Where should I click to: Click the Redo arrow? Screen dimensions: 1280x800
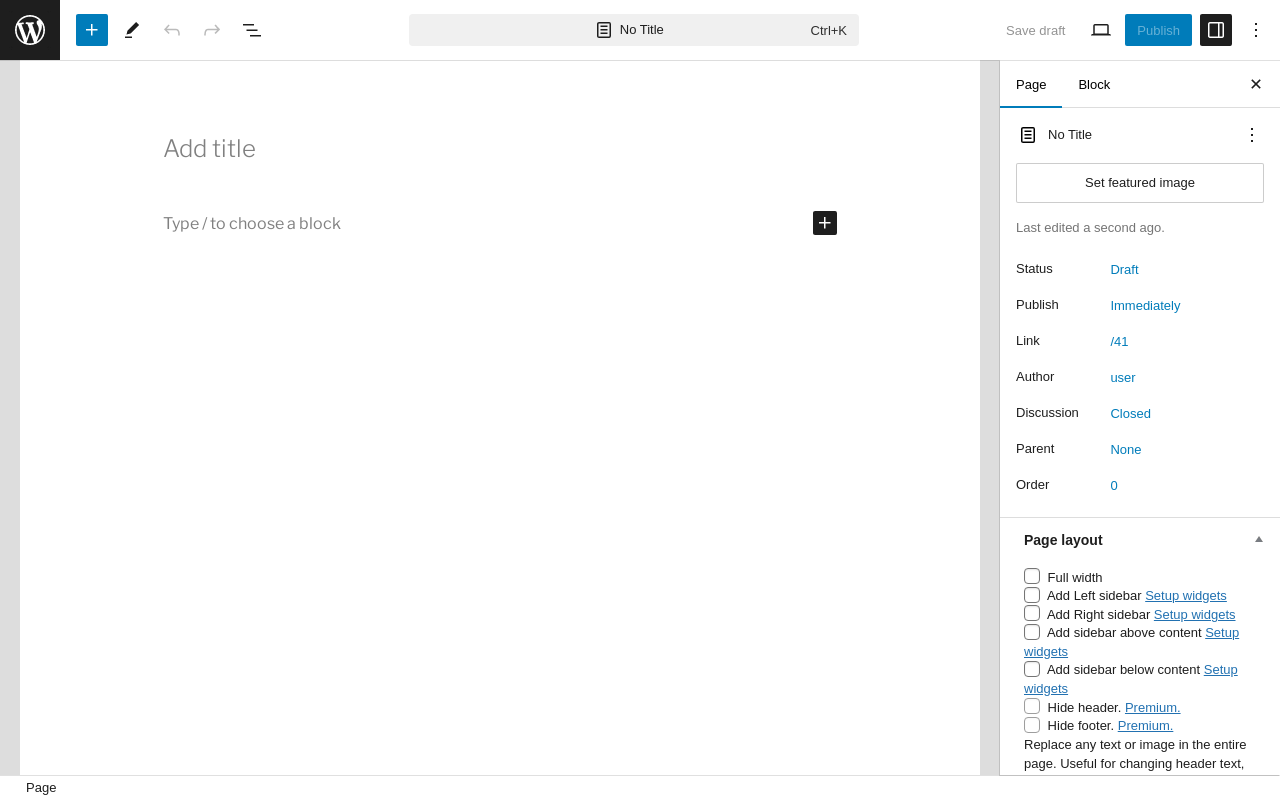(x=212, y=30)
